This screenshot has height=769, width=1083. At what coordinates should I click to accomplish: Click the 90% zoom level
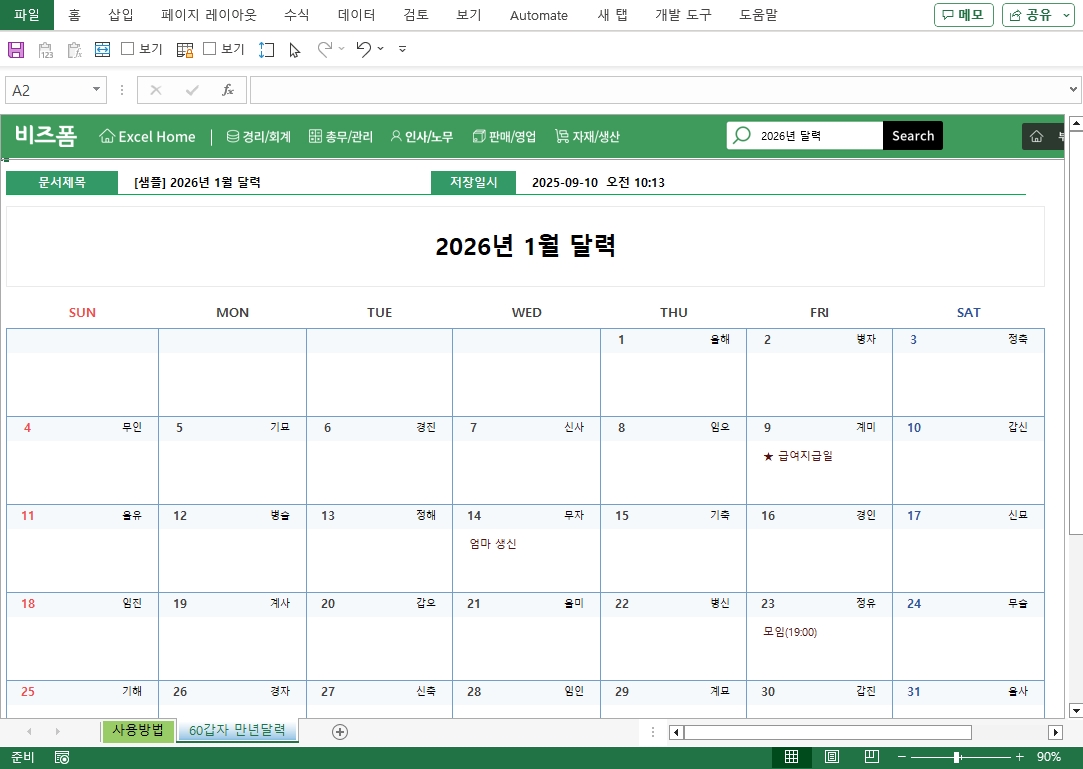(x=1048, y=757)
